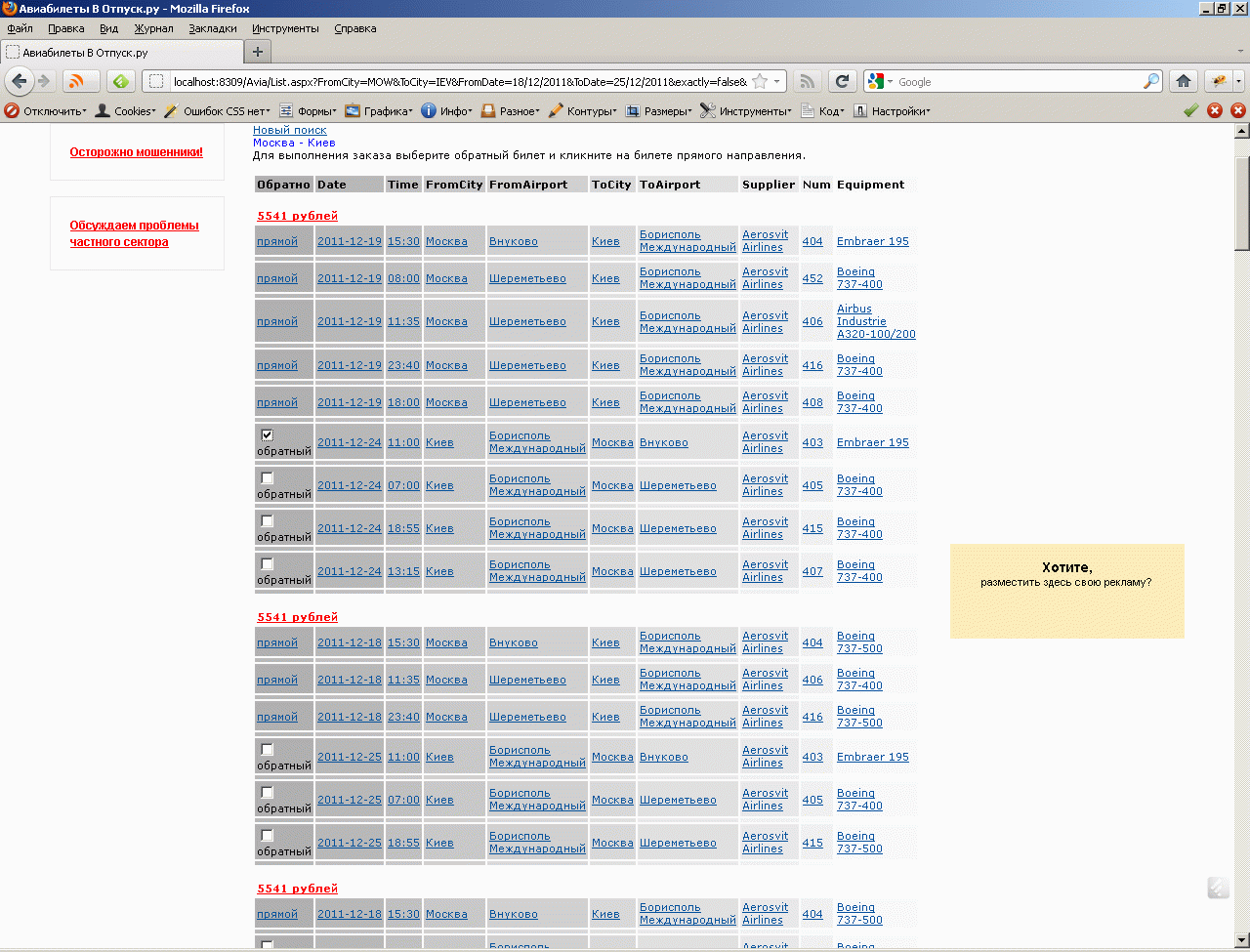Click the page identity icon in address bar
Viewport: 1250px width, 952px height.
(x=156, y=81)
